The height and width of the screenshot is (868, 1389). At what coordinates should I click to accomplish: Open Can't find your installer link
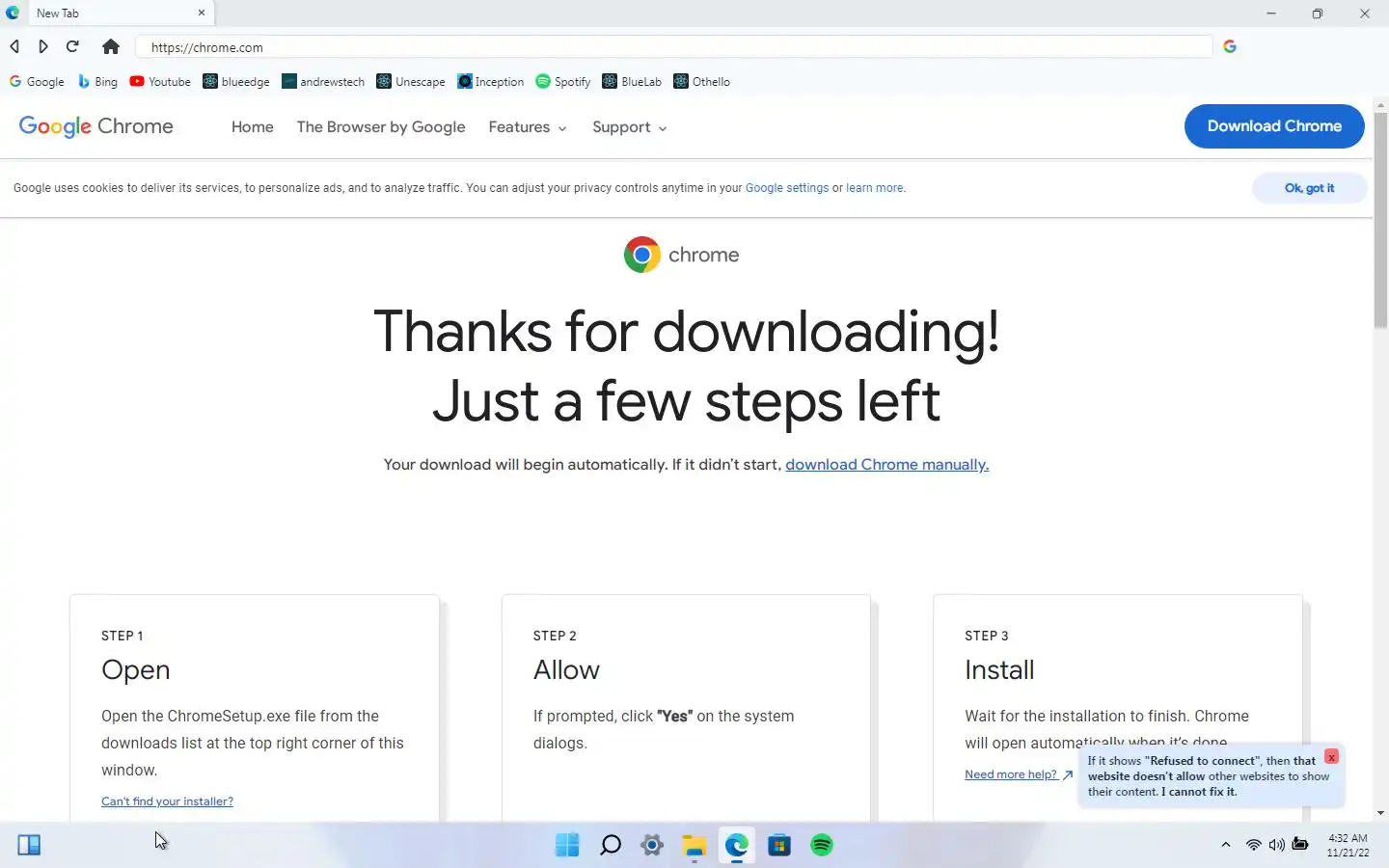167,801
